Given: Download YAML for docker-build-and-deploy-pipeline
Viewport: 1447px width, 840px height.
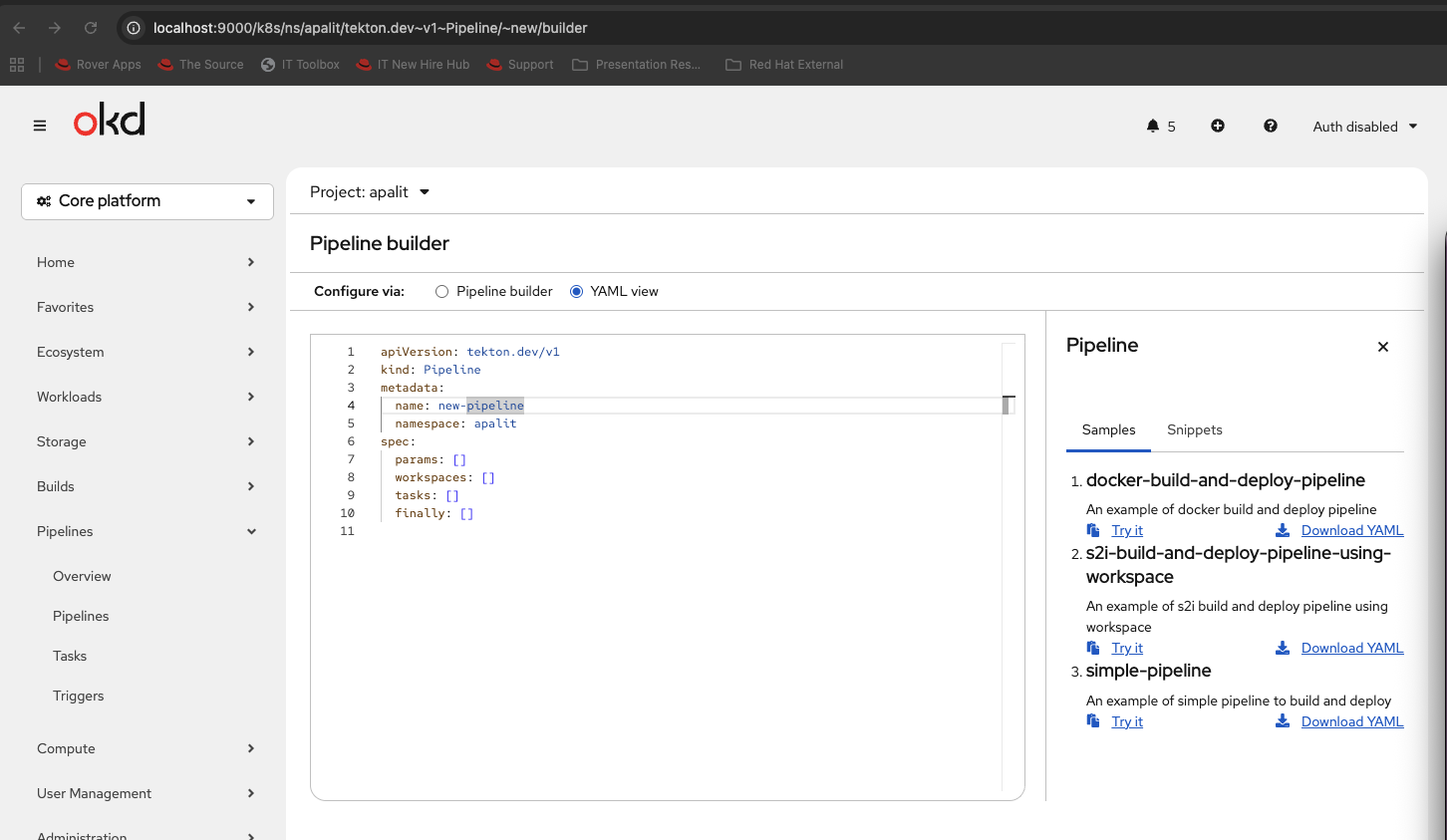Looking at the screenshot, I should tap(1351, 530).
